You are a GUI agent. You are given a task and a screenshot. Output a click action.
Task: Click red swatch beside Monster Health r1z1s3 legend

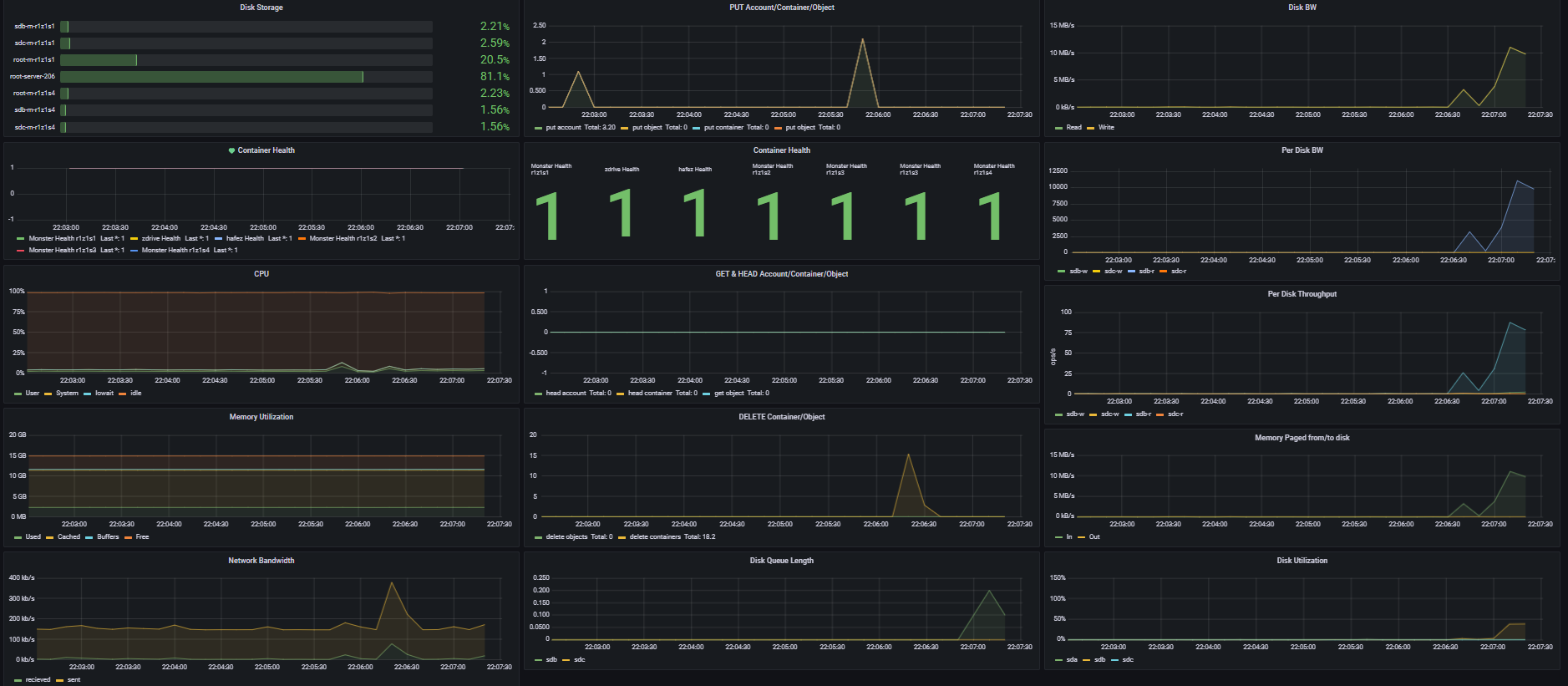coord(21,251)
